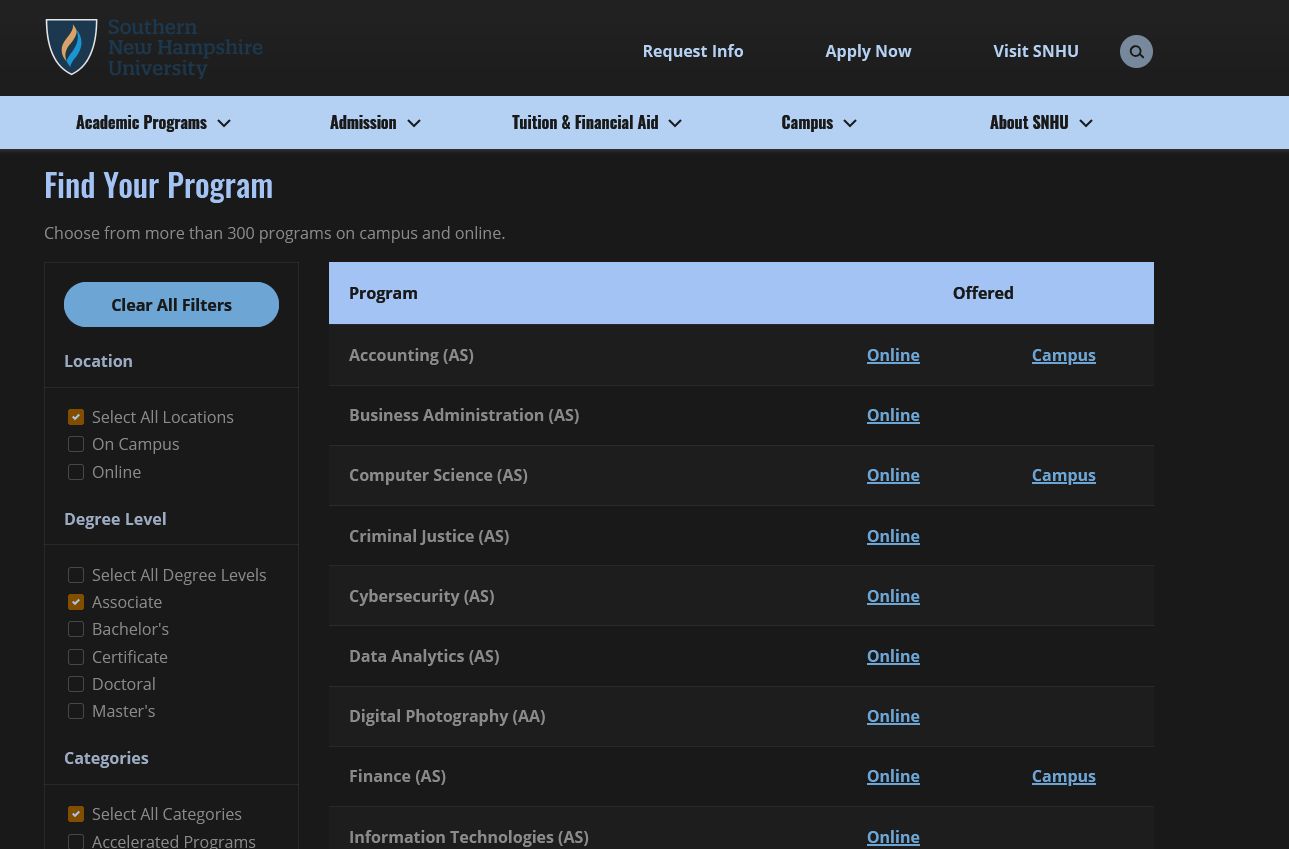Open the Campus menu label

[807, 122]
